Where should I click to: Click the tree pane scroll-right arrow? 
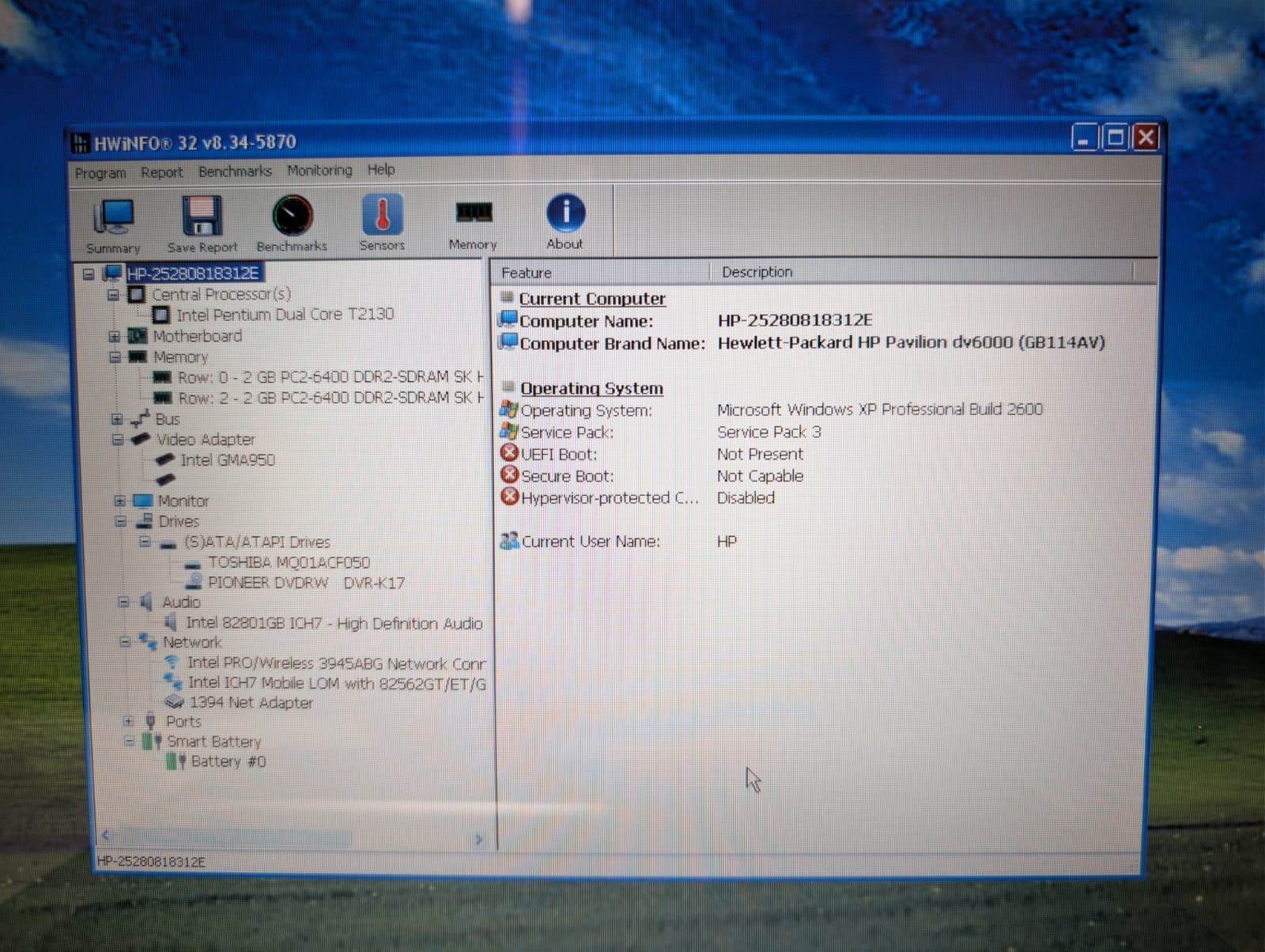pyautogui.click(x=478, y=839)
